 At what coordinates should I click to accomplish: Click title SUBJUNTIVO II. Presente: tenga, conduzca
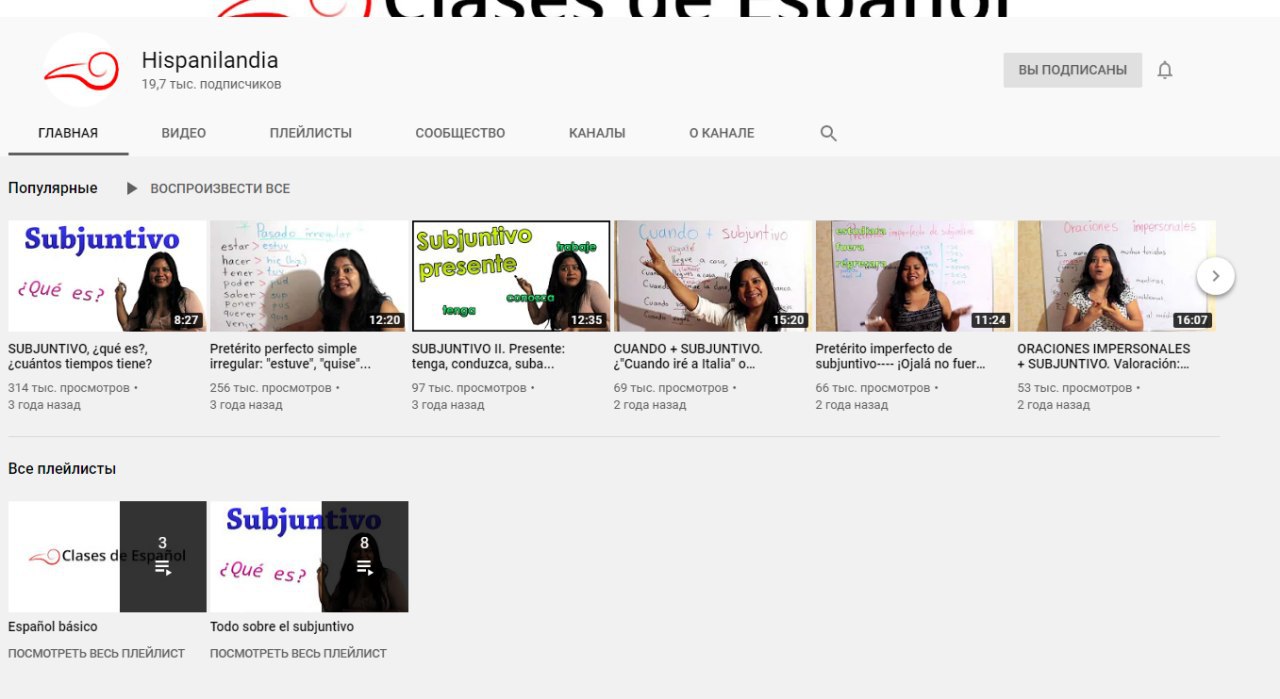489,356
